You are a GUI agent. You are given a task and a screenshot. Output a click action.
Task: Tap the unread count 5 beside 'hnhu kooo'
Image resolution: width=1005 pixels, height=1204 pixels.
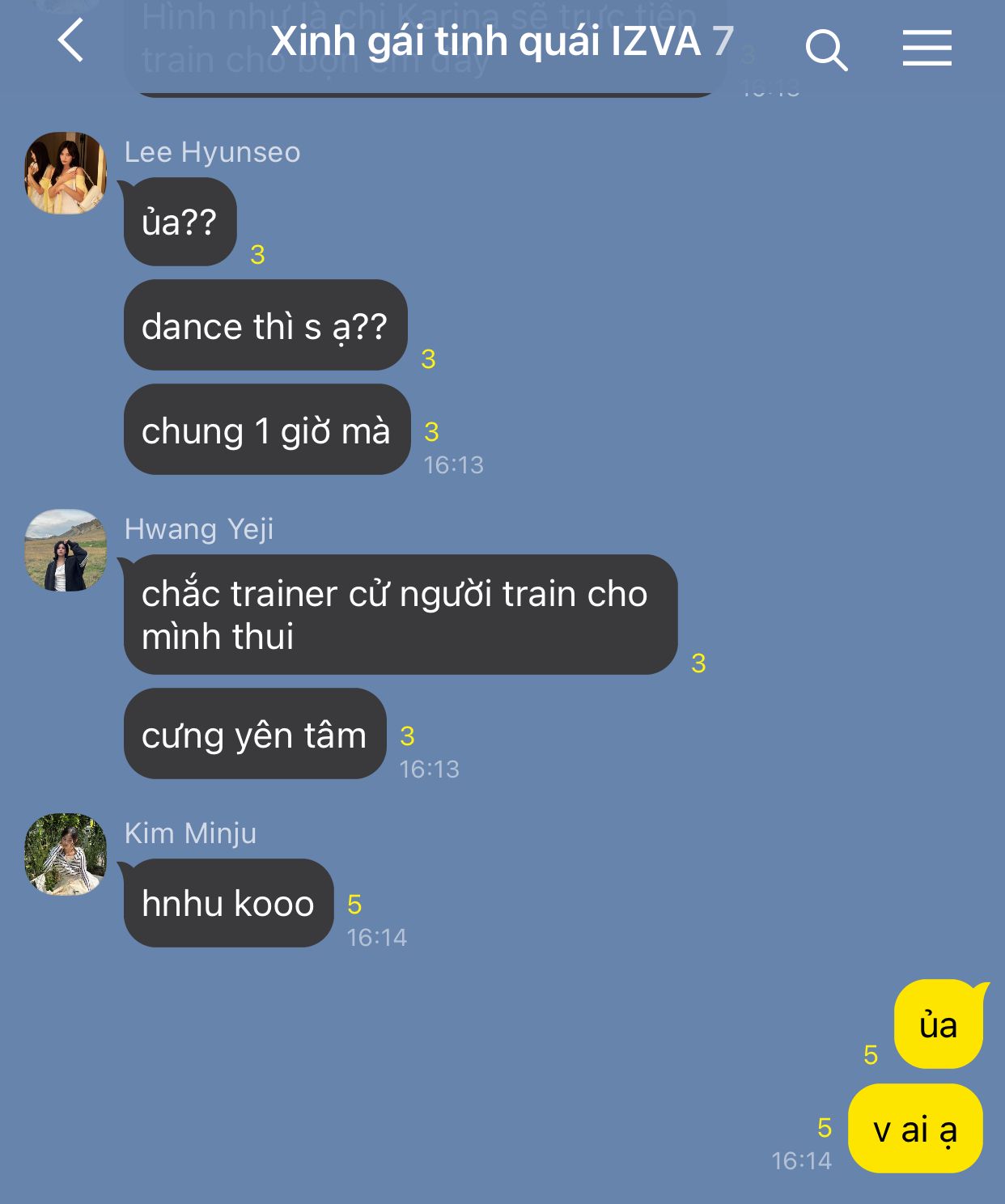(354, 905)
